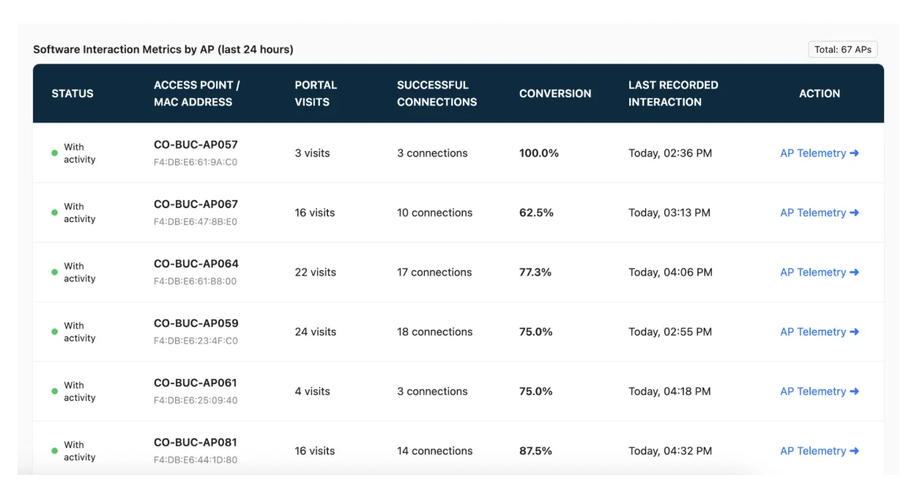This screenshot has height=494, width=920.
Task: Click the arrow icon in the CO-BUC-AP059 row
Action: [854, 332]
